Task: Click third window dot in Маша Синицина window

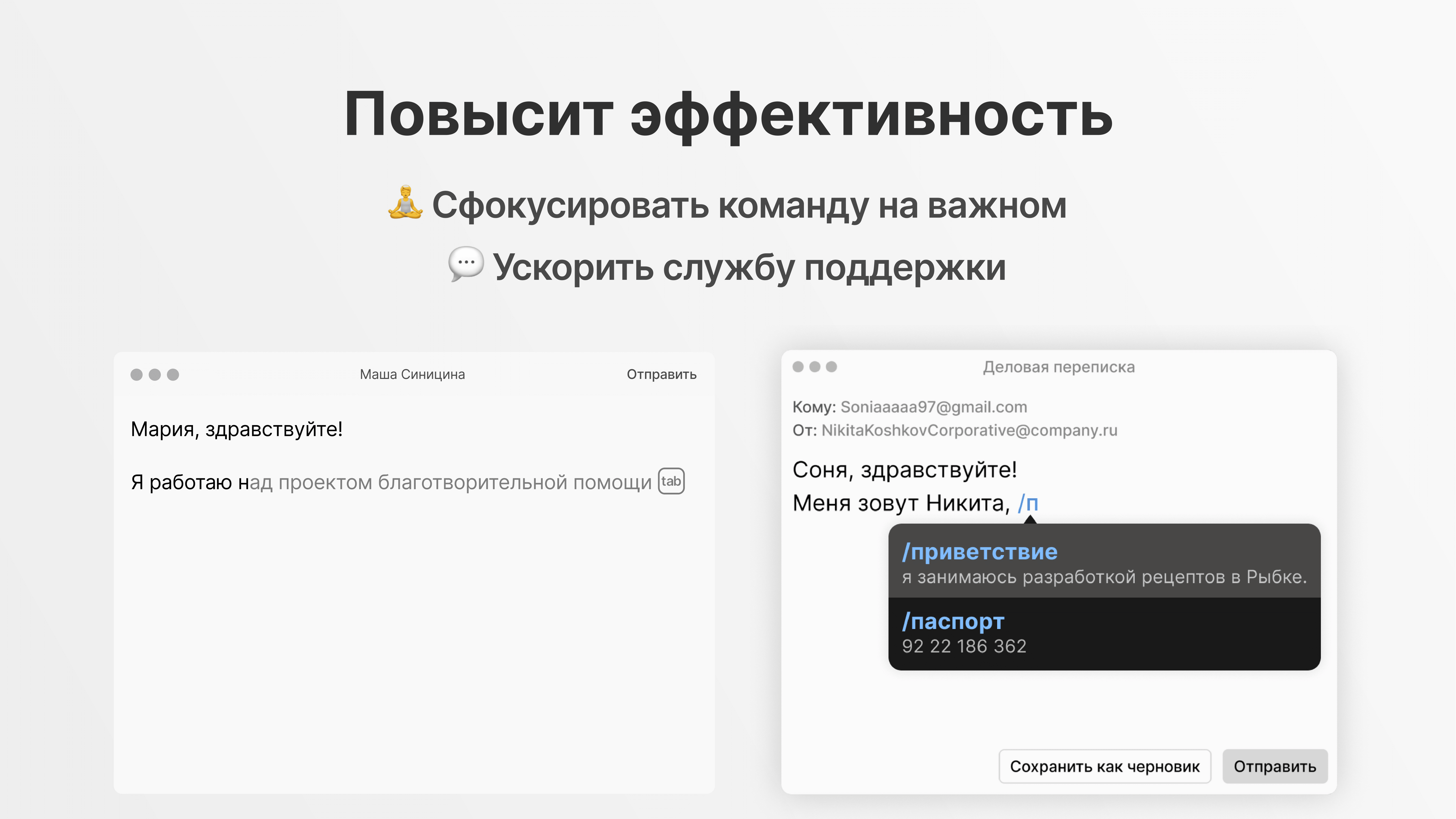Action: 173,375
